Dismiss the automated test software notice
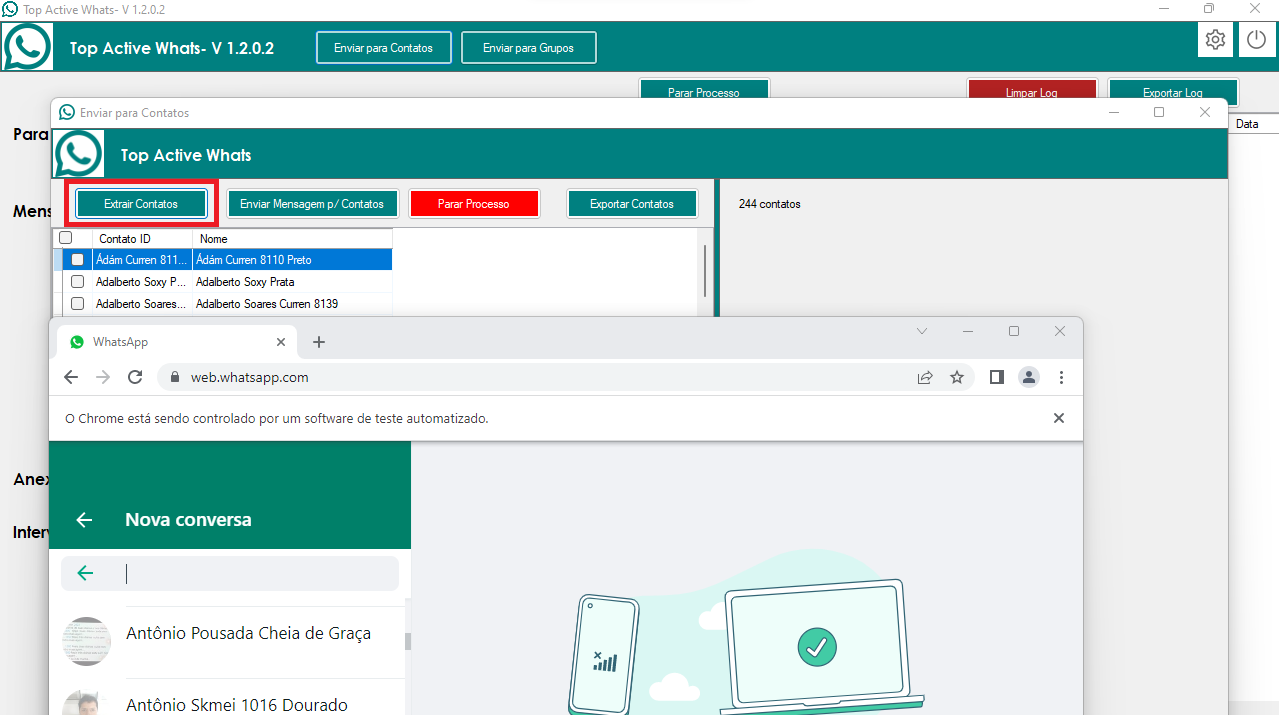The image size is (1279, 715). (x=1059, y=418)
